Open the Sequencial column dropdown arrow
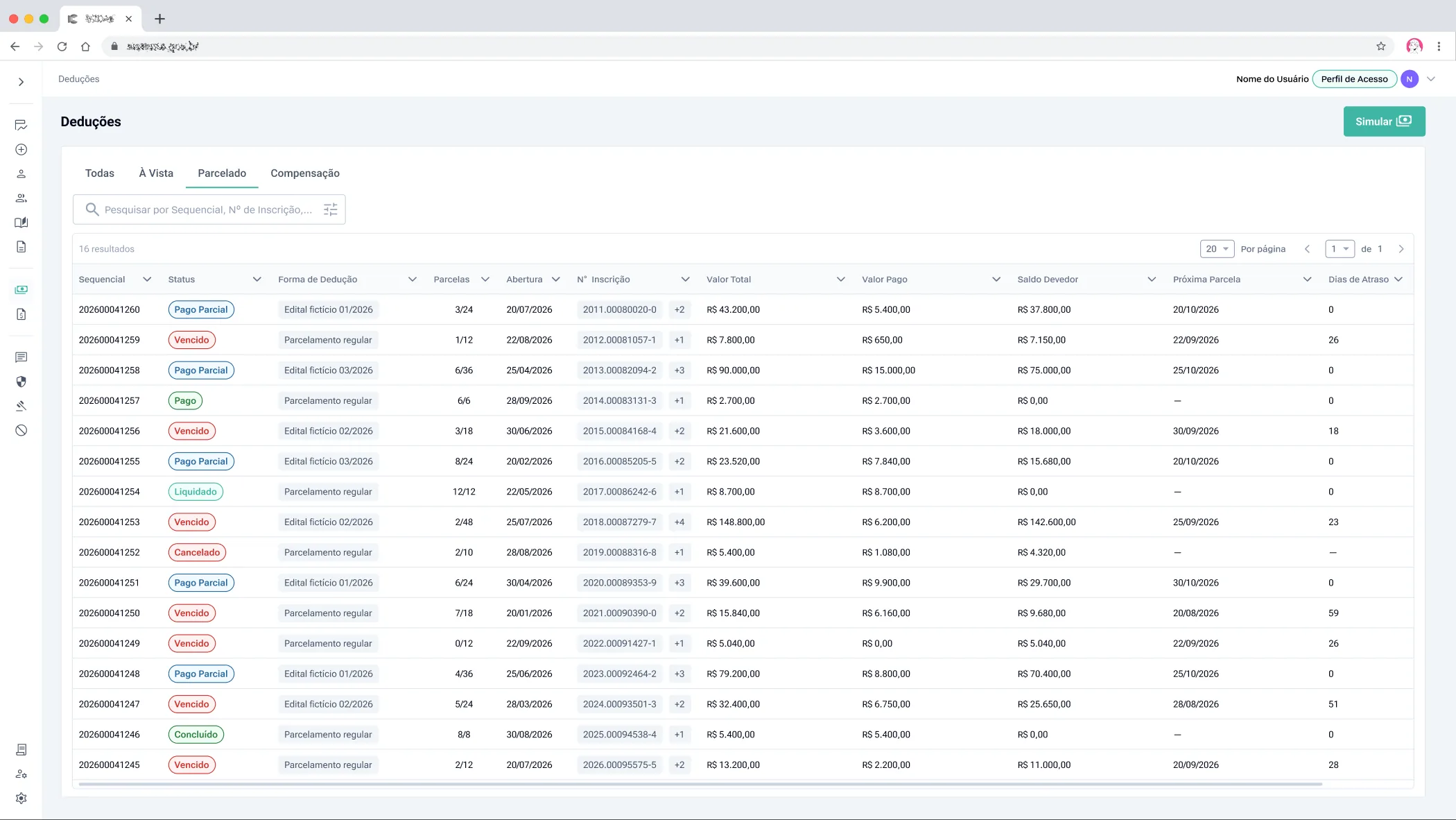This screenshot has width=1456, height=820. [147, 280]
